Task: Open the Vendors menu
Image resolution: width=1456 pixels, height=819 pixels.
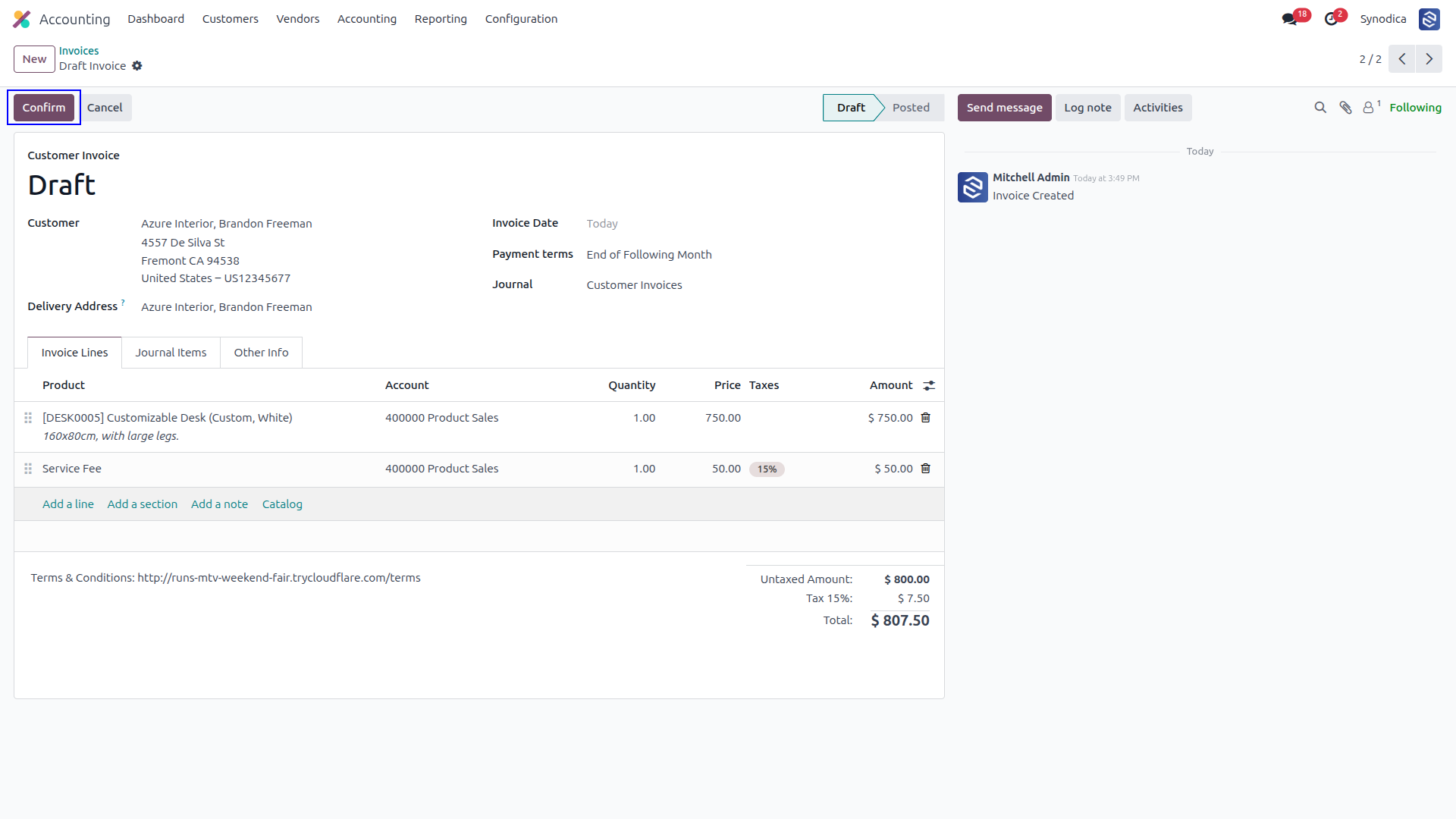Action: pos(298,19)
